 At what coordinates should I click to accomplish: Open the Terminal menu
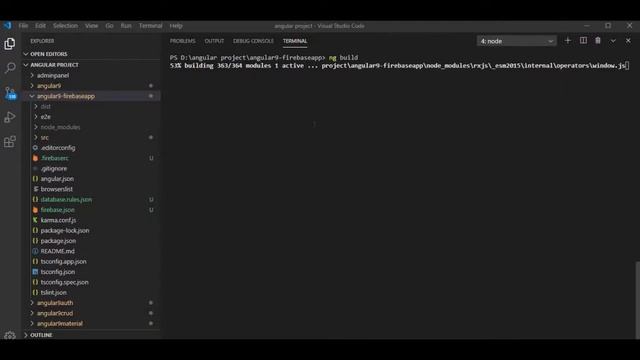151,26
